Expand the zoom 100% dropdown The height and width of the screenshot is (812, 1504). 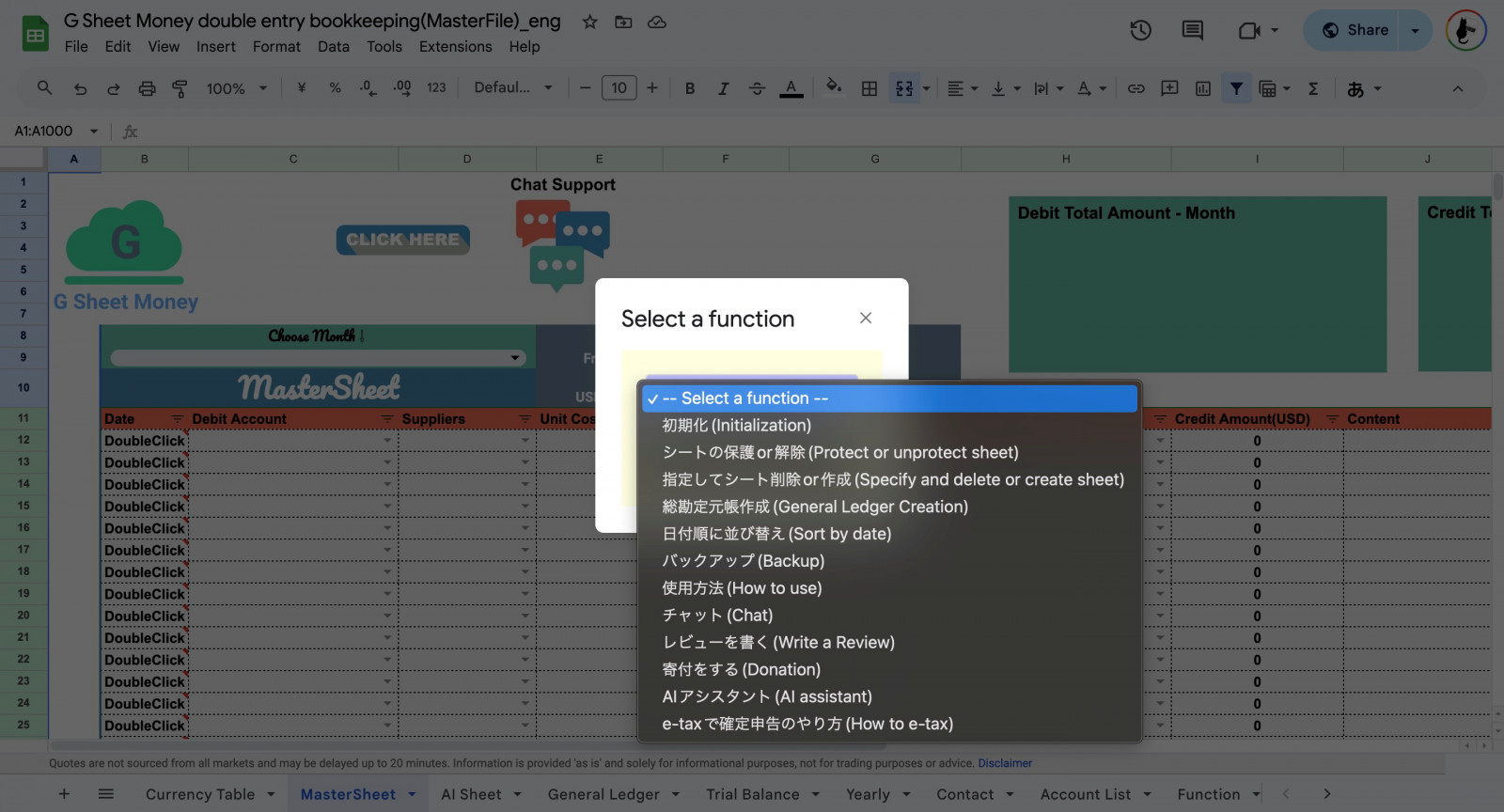(x=237, y=88)
